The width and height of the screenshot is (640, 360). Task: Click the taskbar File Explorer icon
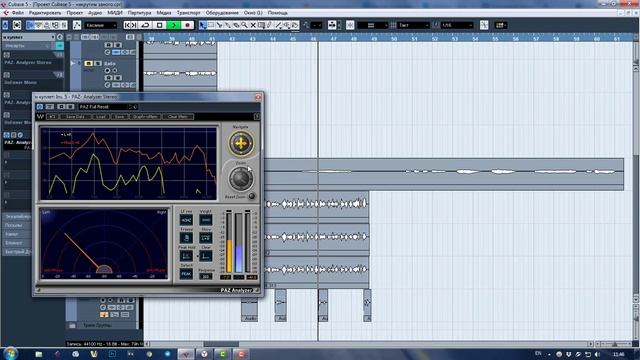(x=39, y=354)
